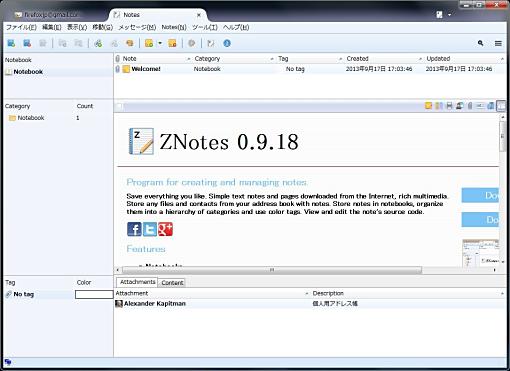Click the No tag color swatch box
This screenshot has height=371, width=510.
coord(94,294)
